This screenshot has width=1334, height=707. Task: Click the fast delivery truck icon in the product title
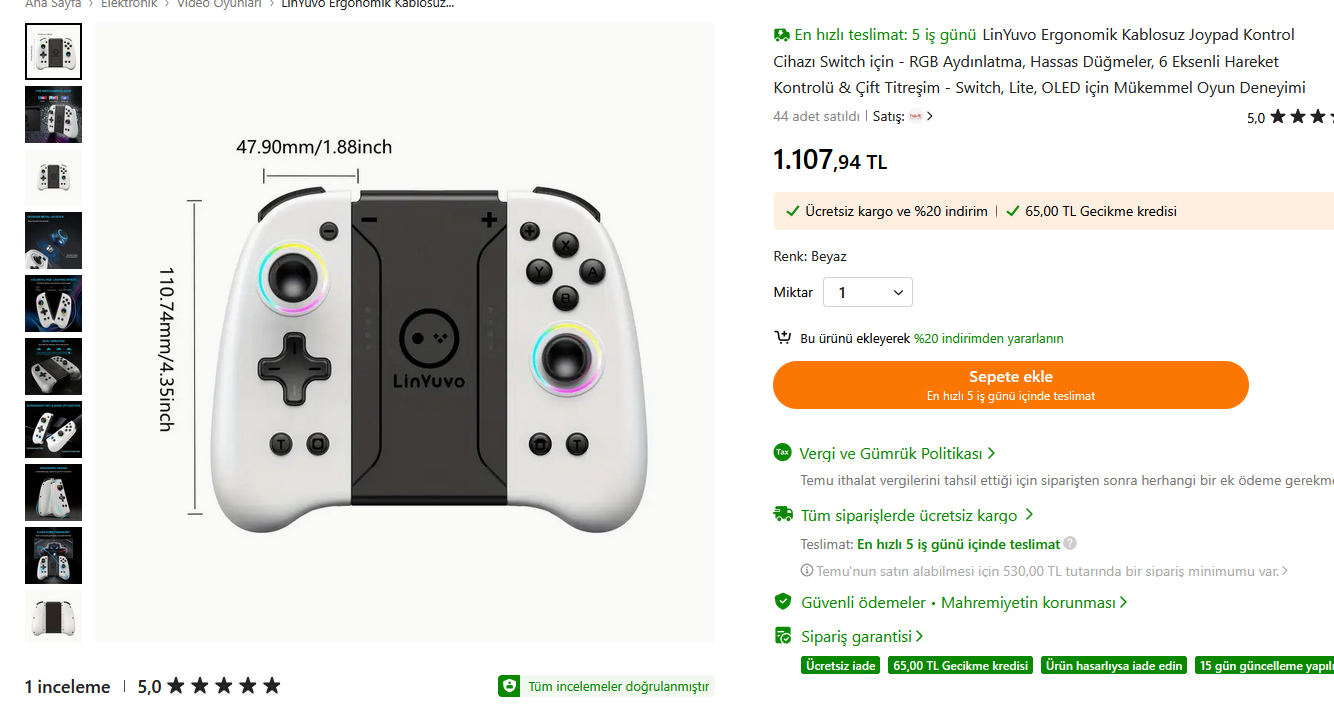pyautogui.click(x=782, y=35)
